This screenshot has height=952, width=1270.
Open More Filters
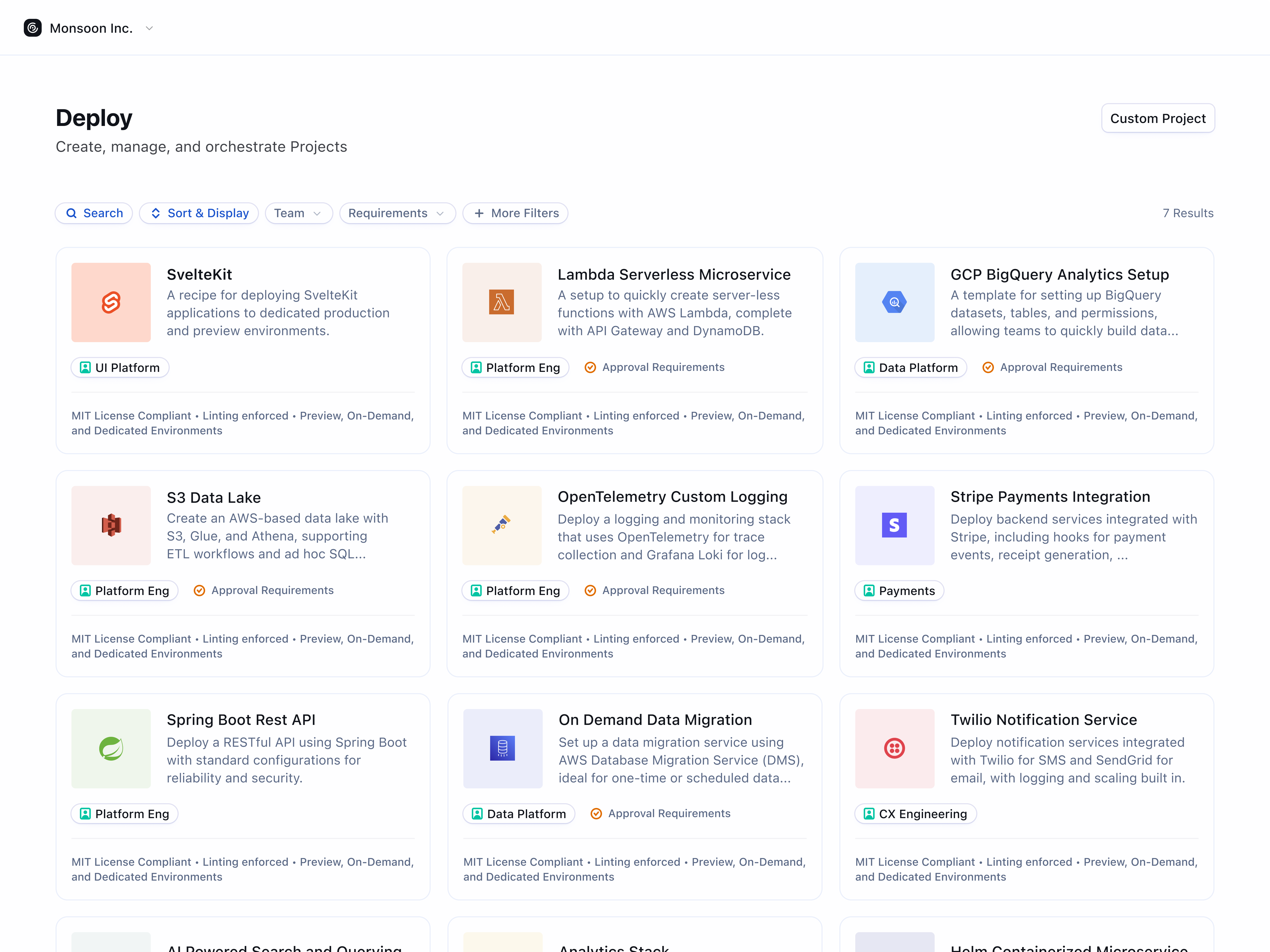tap(514, 213)
